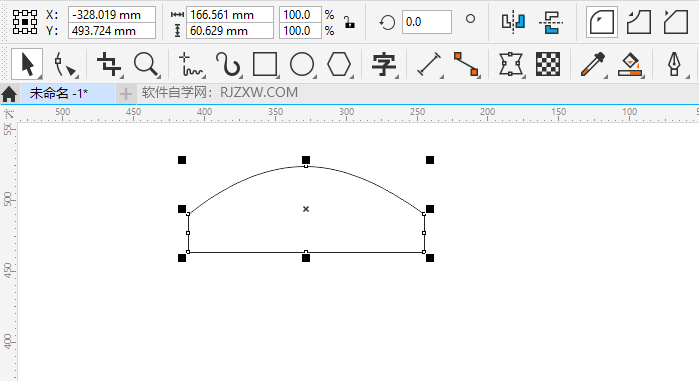Open the Welcome screen home tab

9,94
